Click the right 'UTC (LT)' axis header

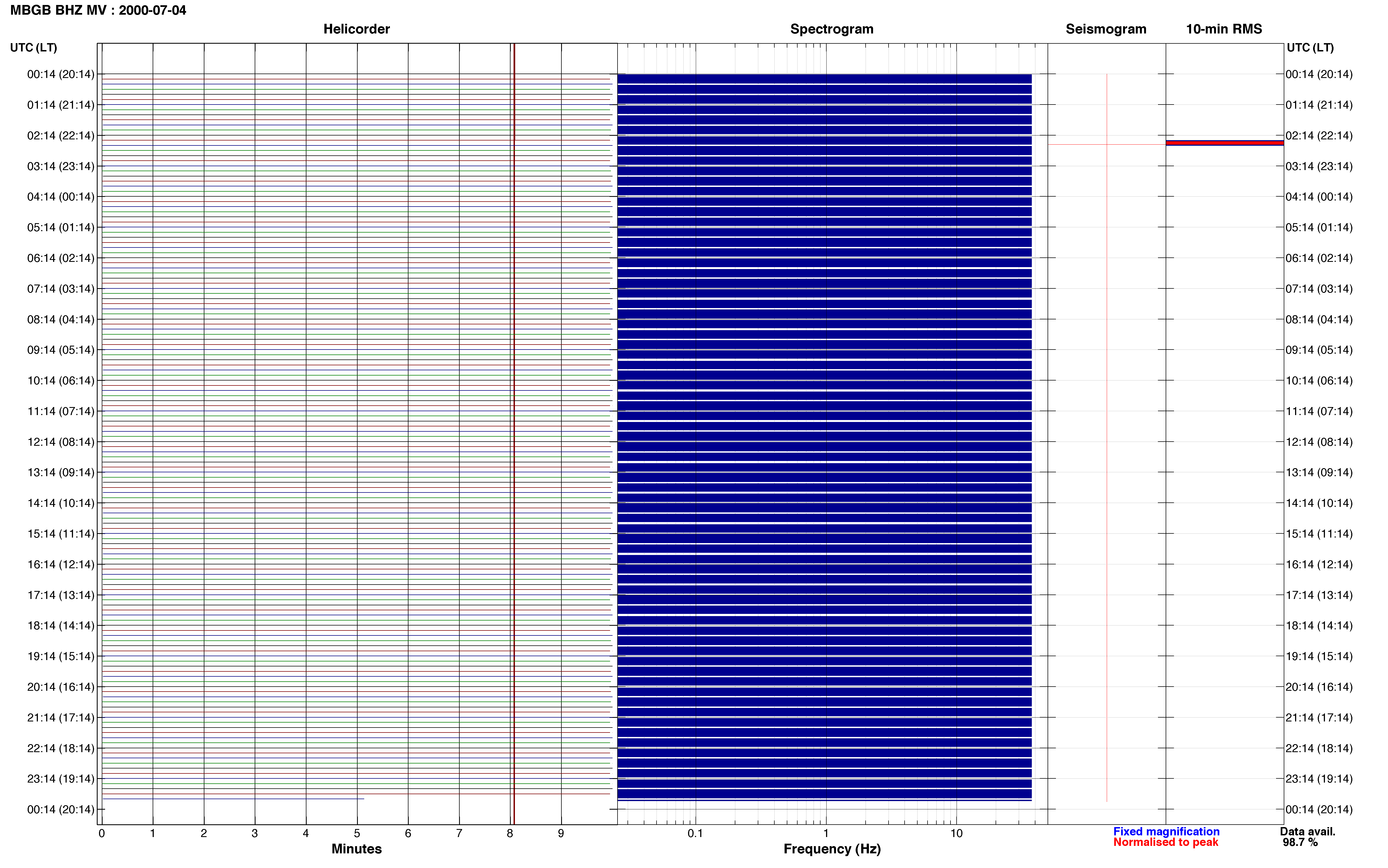1311,48
